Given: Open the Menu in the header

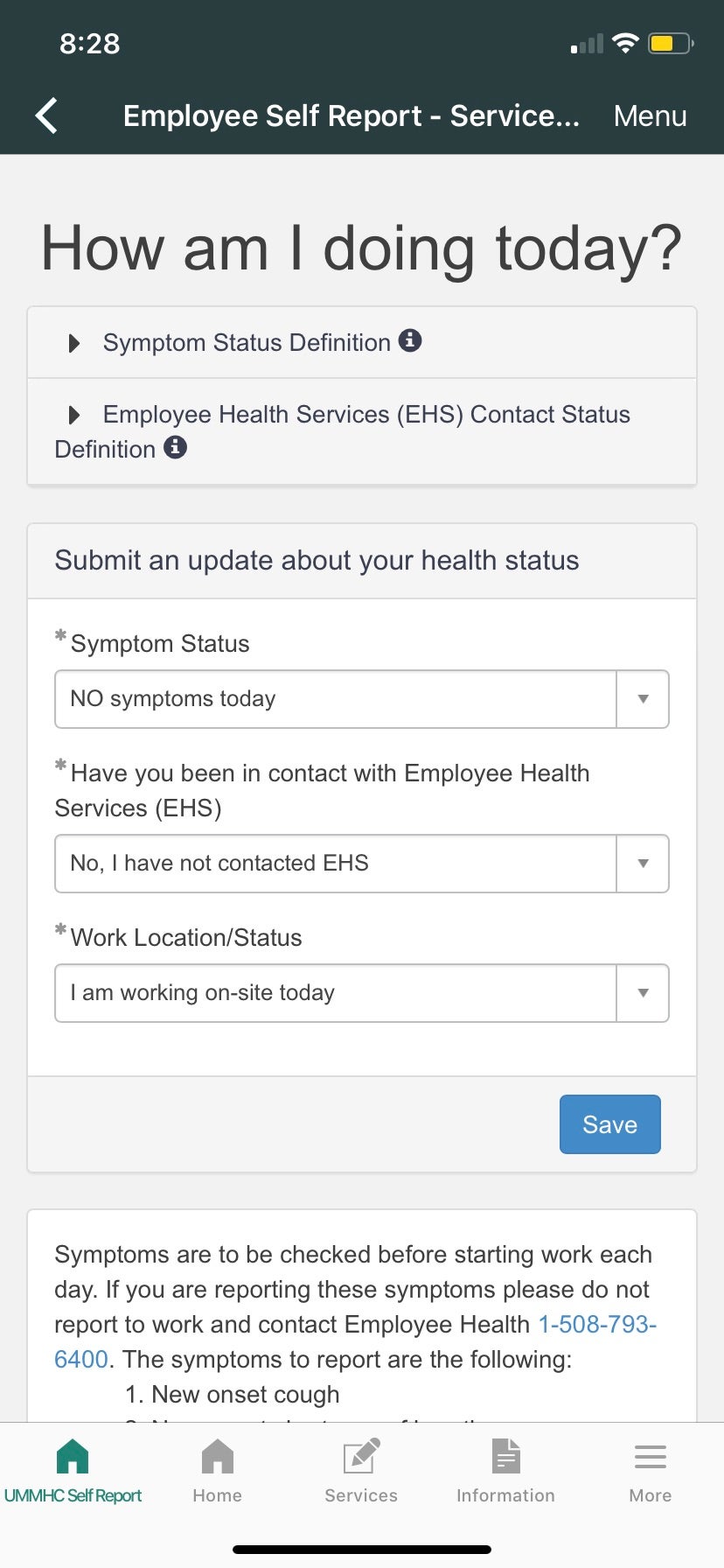Looking at the screenshot, I should 650,115.
